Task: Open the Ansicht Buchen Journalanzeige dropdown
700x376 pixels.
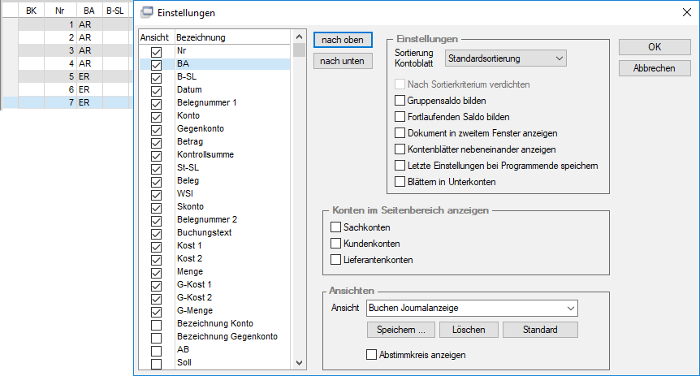Action: [x=471, y=308]
